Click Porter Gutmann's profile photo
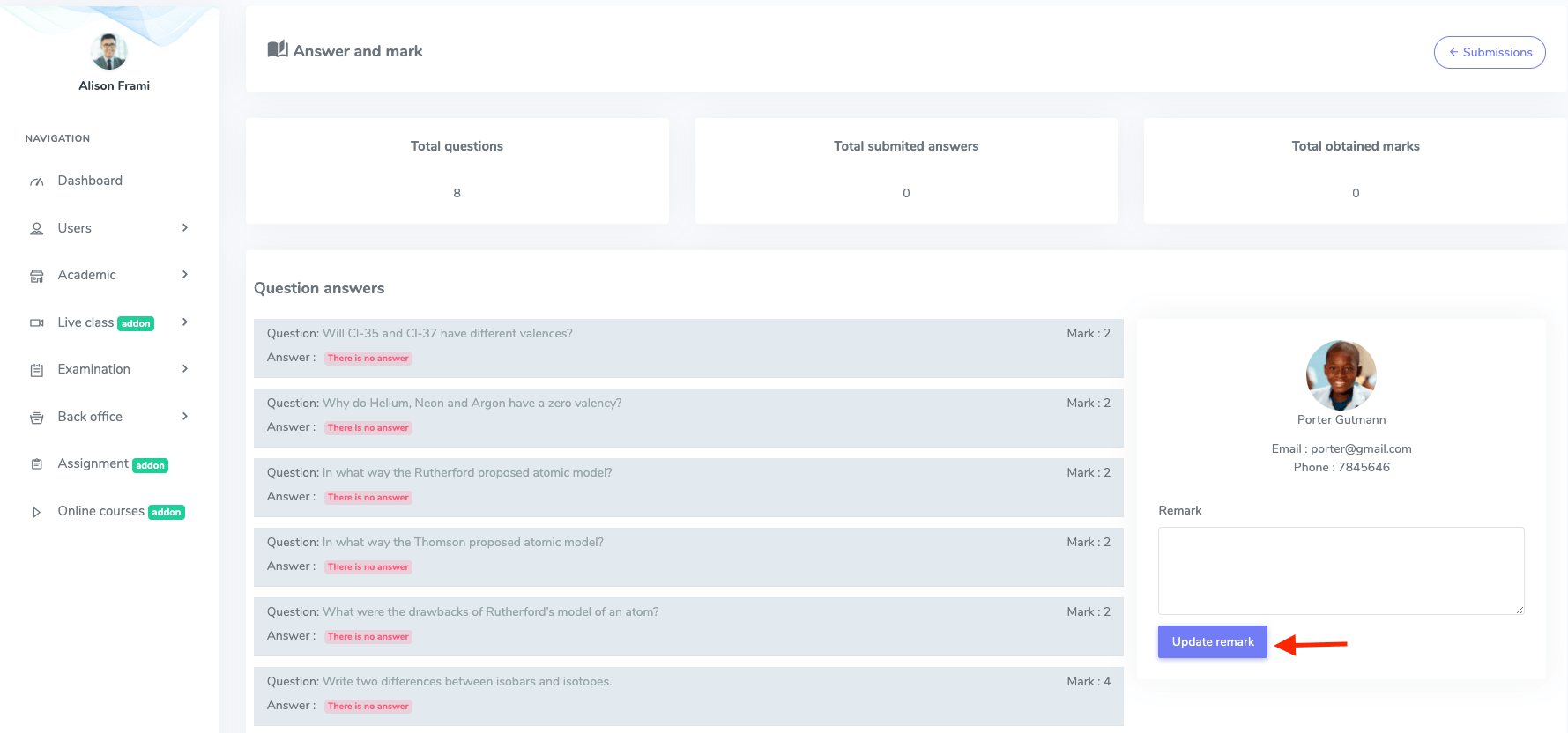This screenshot has height=733, width=1568. click(x=1341, y=375)
